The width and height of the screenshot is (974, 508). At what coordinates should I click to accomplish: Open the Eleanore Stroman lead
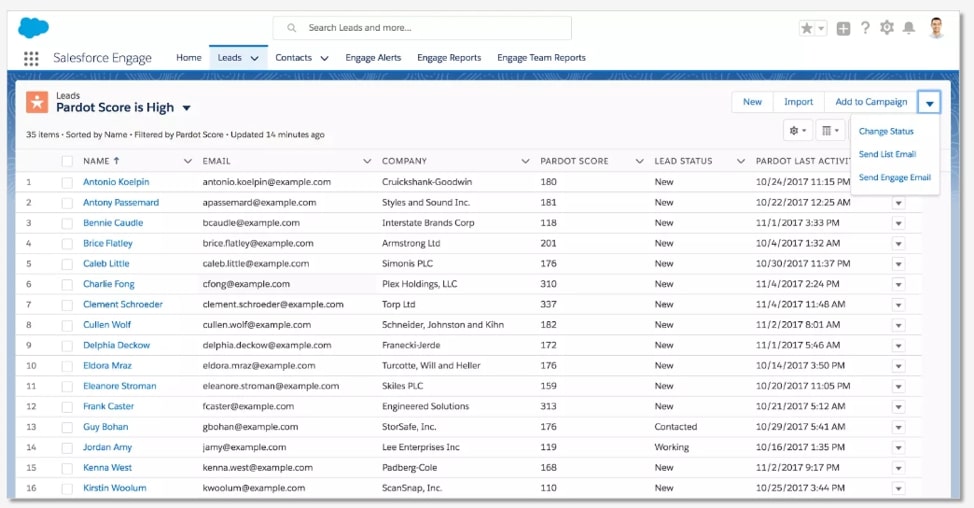pos(120,386)
